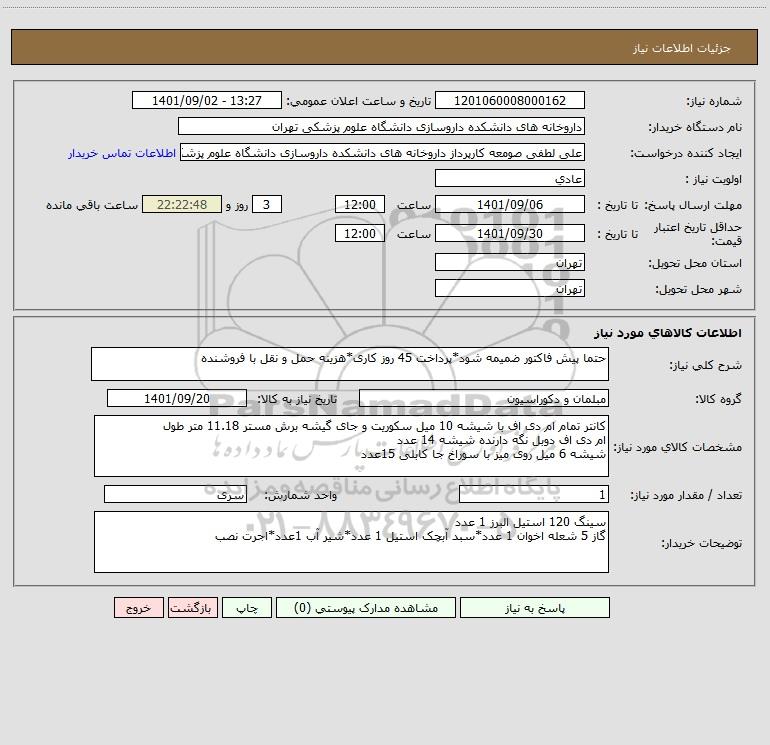Click the countdown timer 22:22:48

[x=182, y=204]
